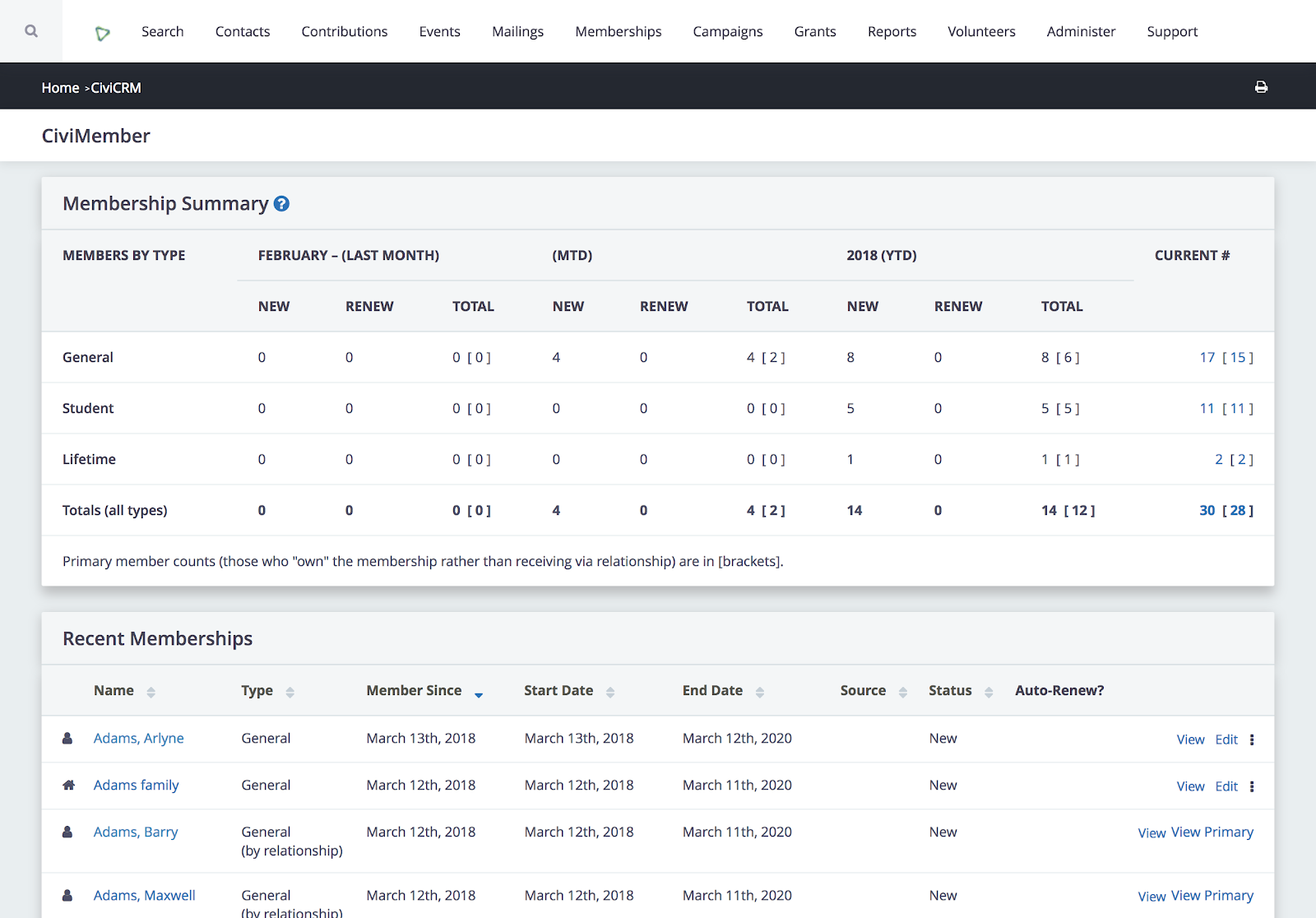Open the Events menu
The width and height of the screenshot is (1316, 918).
pyautogui.click(x=440, y=31)
